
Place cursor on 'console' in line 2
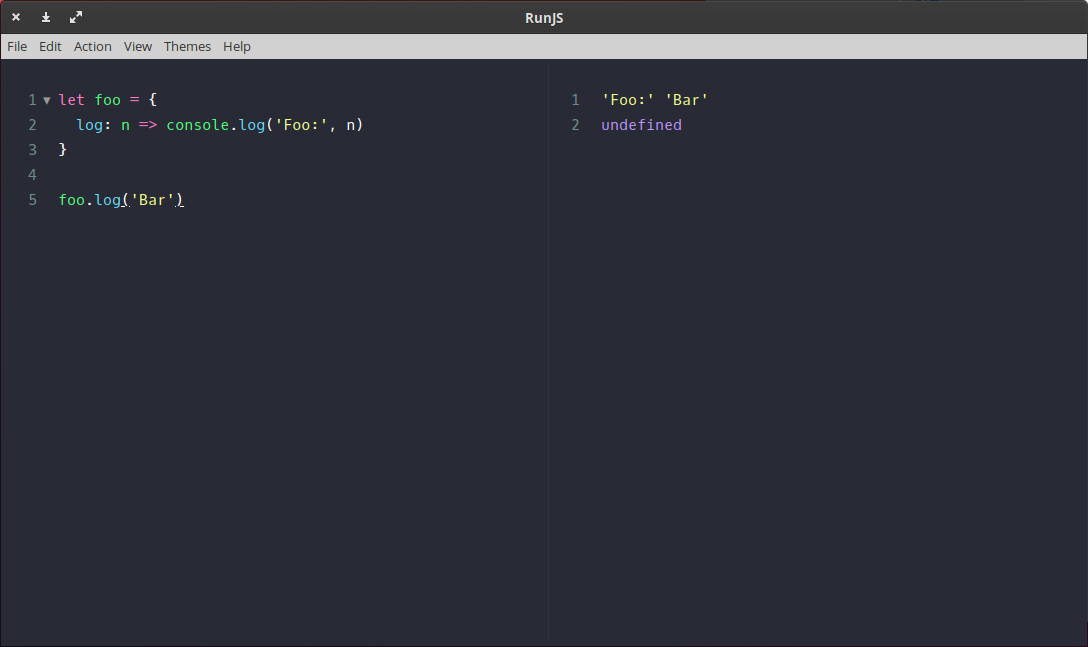(197, 125)
